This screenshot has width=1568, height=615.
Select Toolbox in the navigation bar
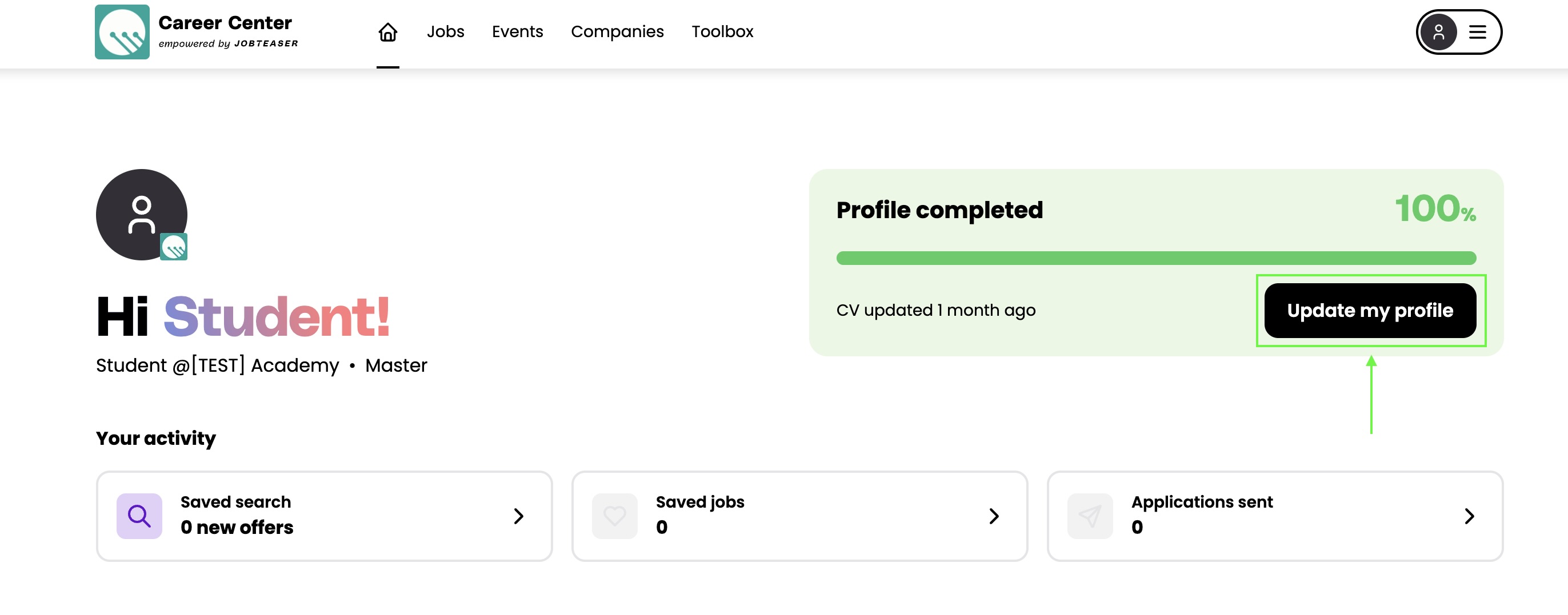[x=722, y=31]
